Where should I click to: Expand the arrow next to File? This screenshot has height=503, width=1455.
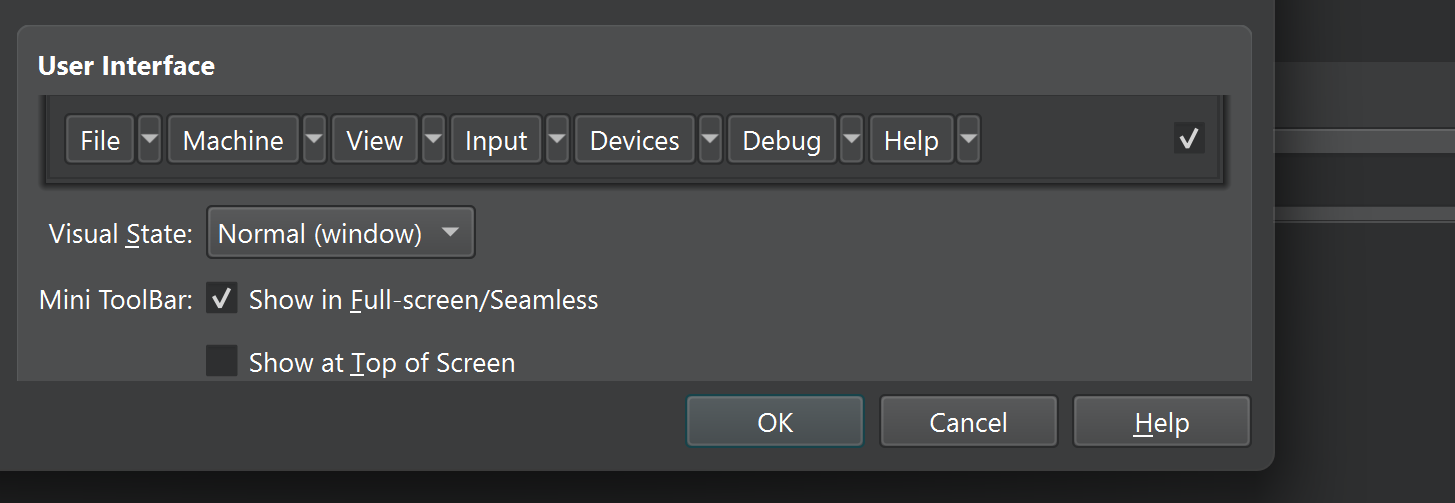tap(149, 140)
